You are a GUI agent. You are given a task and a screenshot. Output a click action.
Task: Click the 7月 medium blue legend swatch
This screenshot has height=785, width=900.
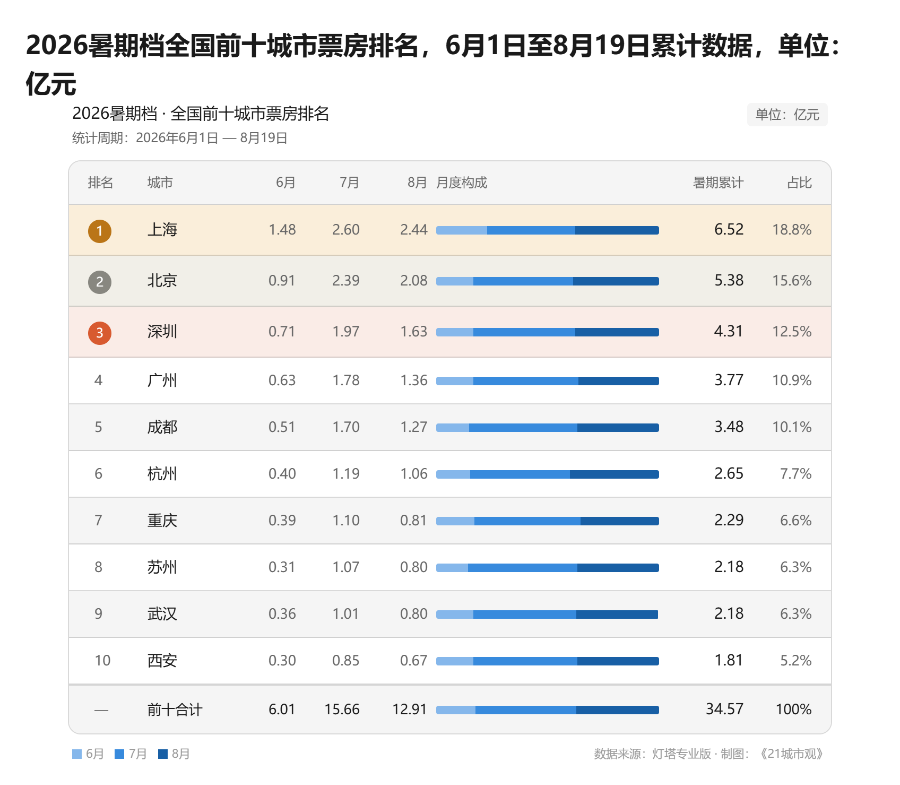coord(119,754)
